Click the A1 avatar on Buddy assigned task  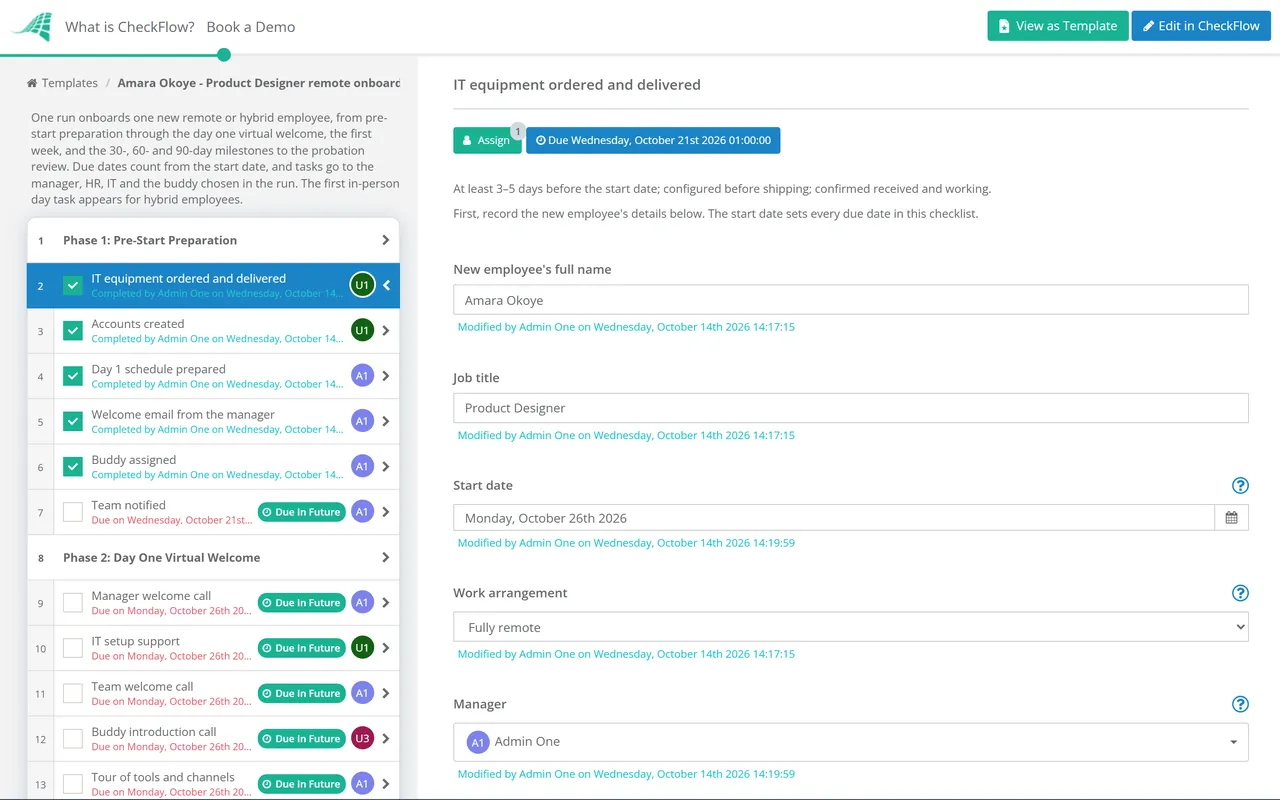(362, 466)
